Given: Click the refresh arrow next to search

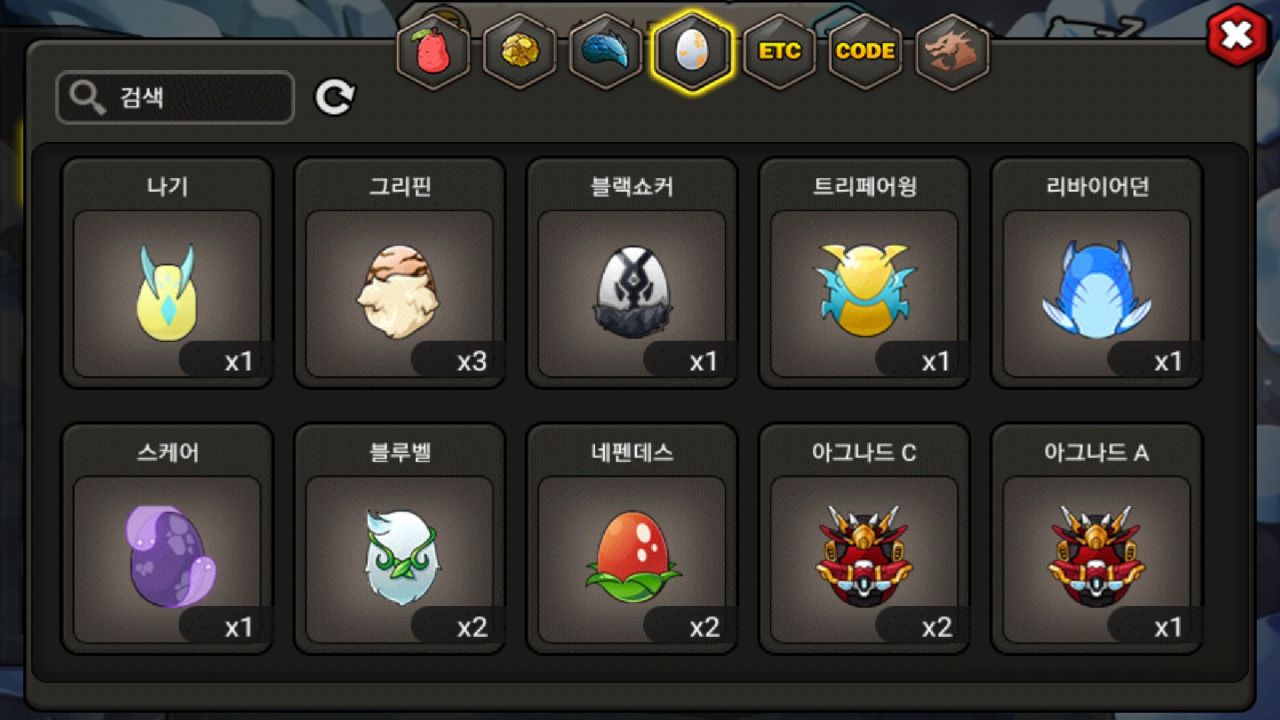Looking at the screenshot, I should pyautogui.click(x=335, y=97).
